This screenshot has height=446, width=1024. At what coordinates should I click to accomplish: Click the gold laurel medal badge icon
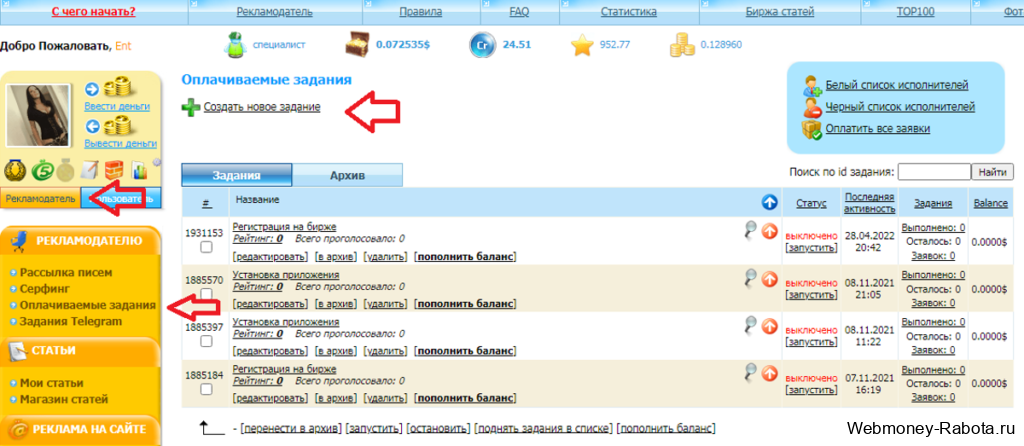point(15,171)
